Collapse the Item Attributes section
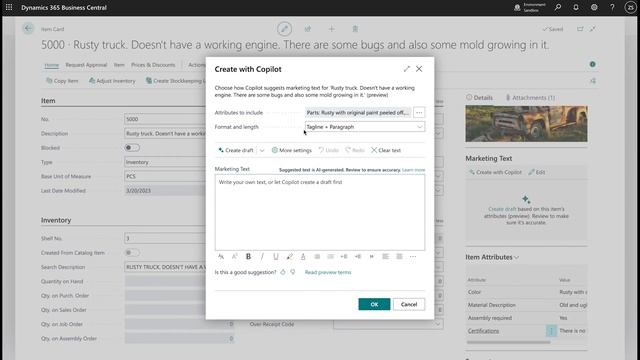The height and width of the screenshot is (360, 640). point(492,257)
